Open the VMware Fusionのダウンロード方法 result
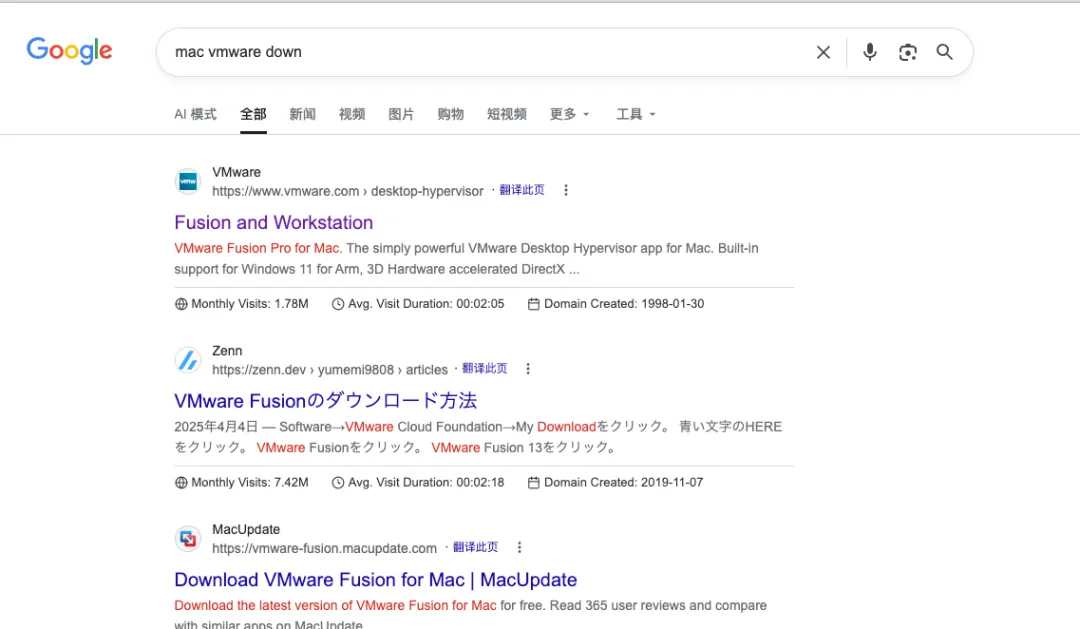The width and height of the screenshot is (1080, 629). pos(325,401)
